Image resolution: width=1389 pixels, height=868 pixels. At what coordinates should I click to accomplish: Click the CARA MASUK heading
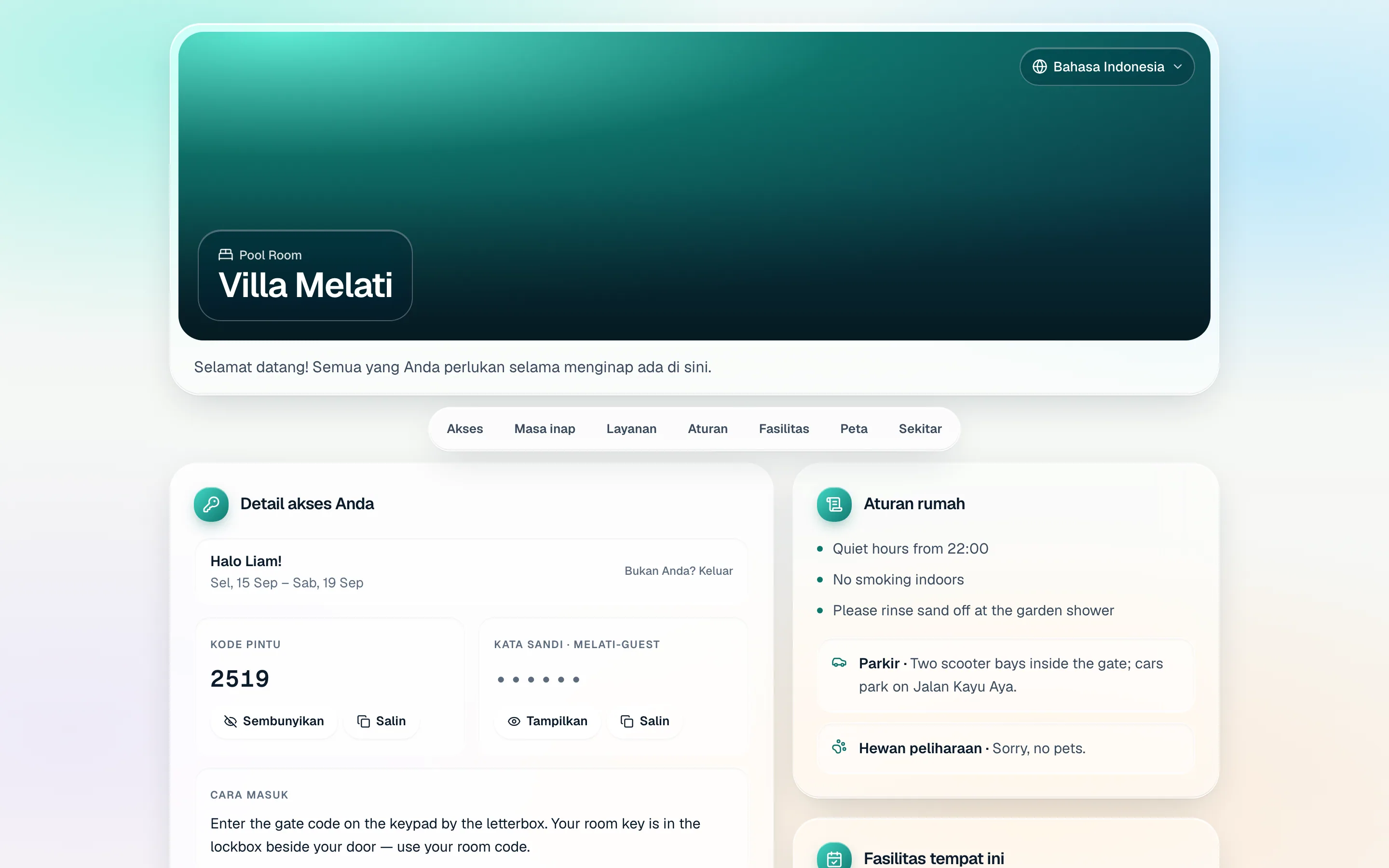[x=249, y=795]
